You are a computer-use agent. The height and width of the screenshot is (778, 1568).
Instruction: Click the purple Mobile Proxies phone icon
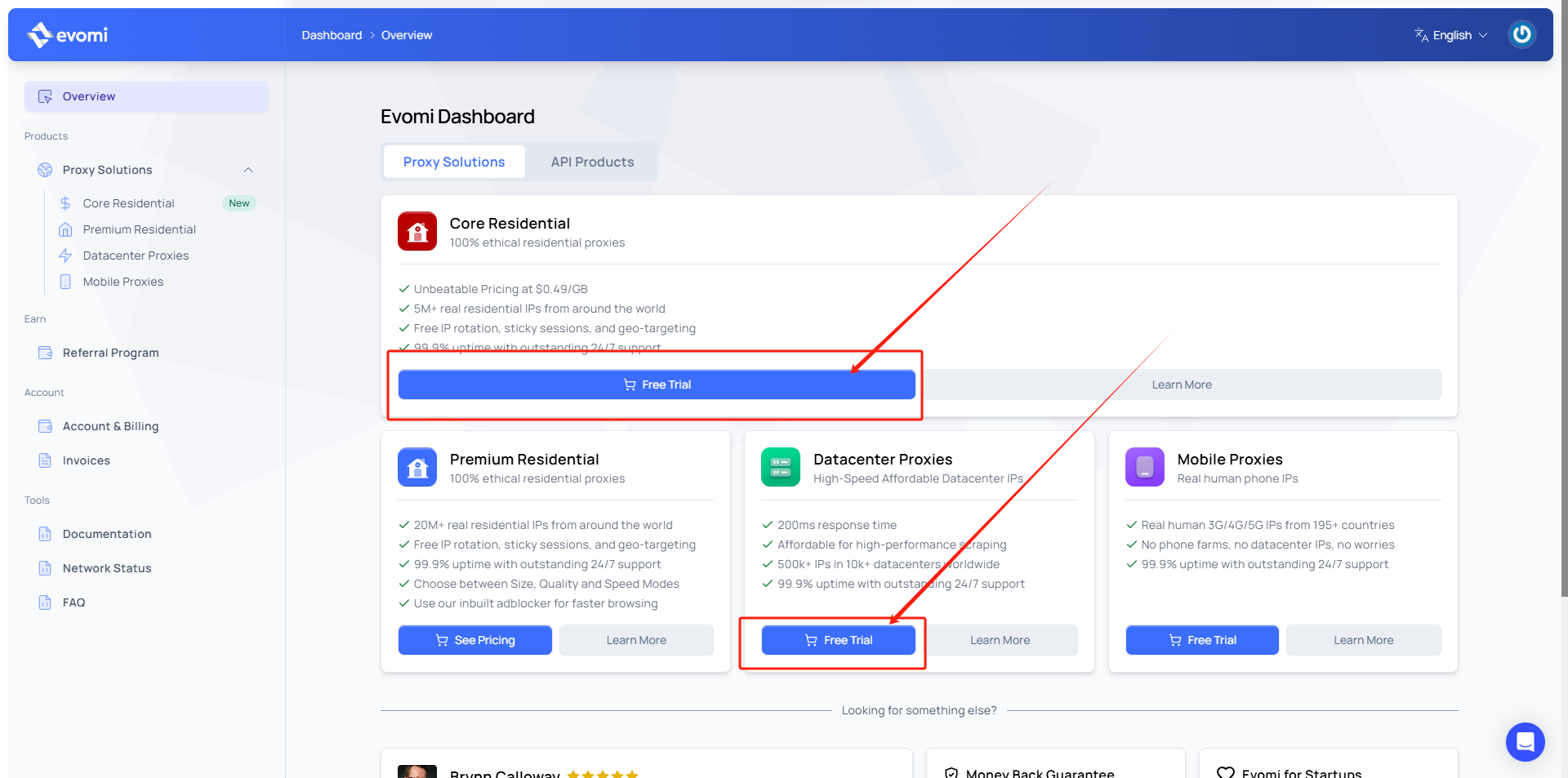[1144, 467]
